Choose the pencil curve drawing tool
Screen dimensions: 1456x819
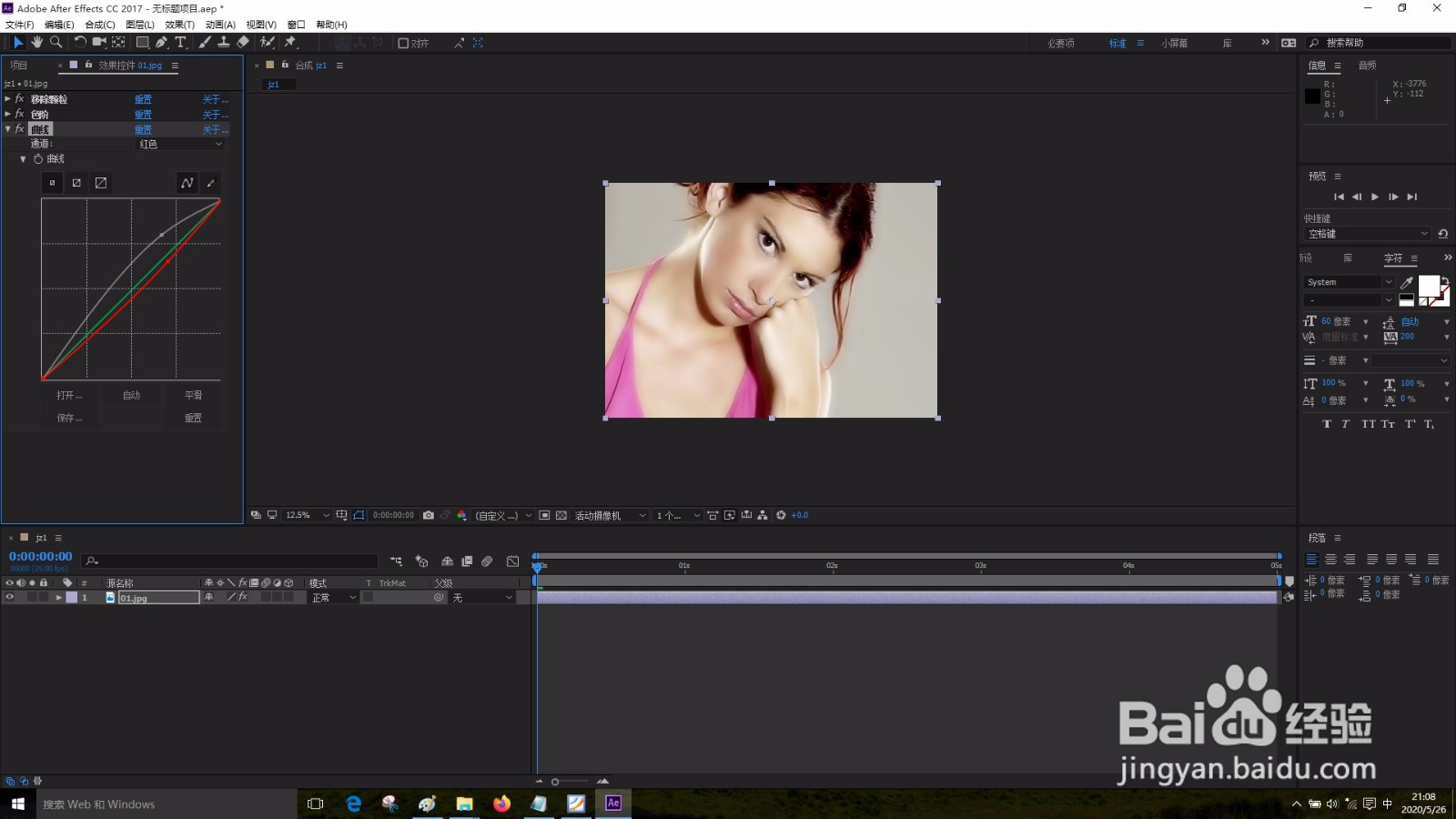(211, 183)
